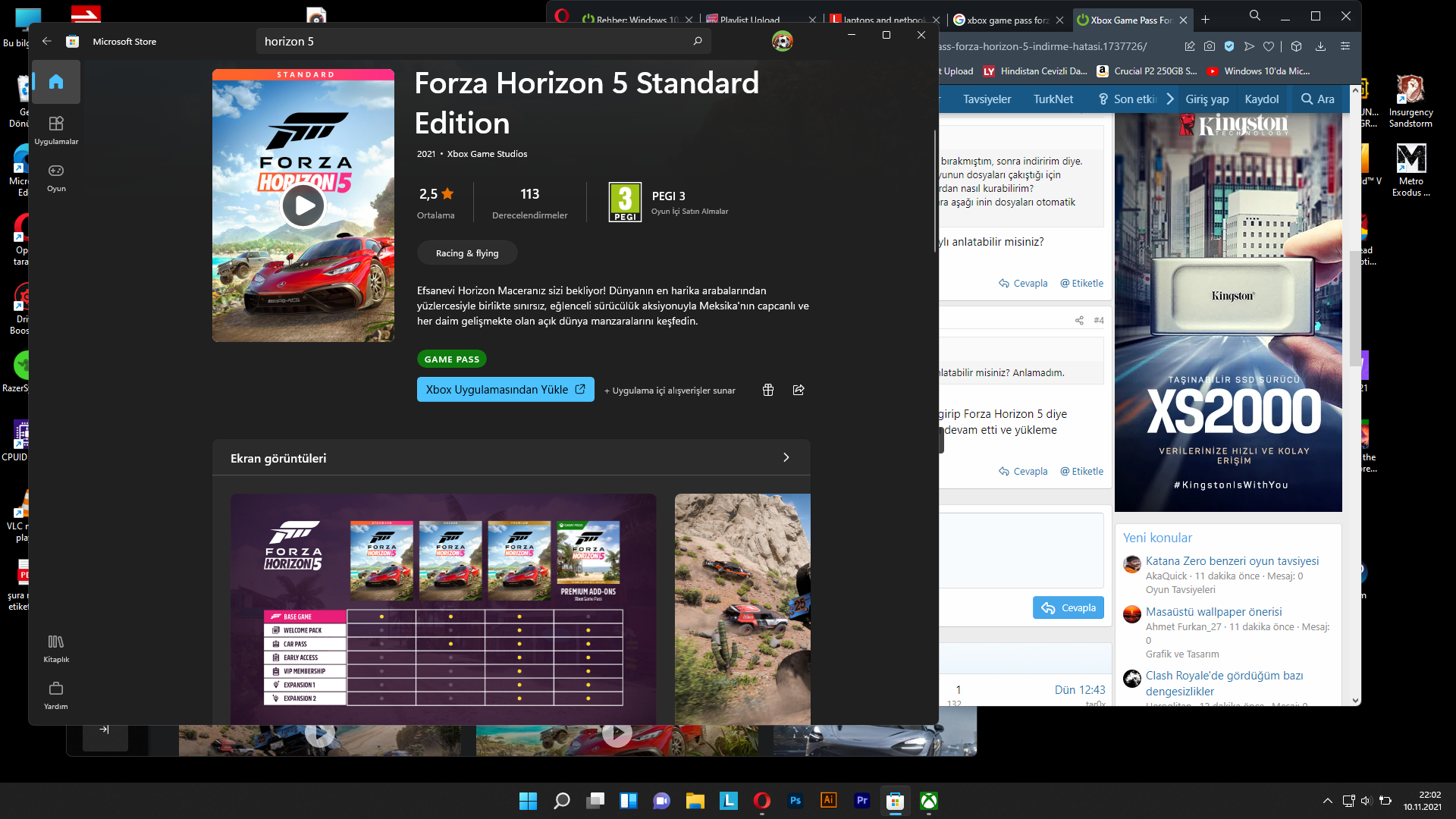
Task: Click the store search magnifier icon
Action: click(698, 41)
